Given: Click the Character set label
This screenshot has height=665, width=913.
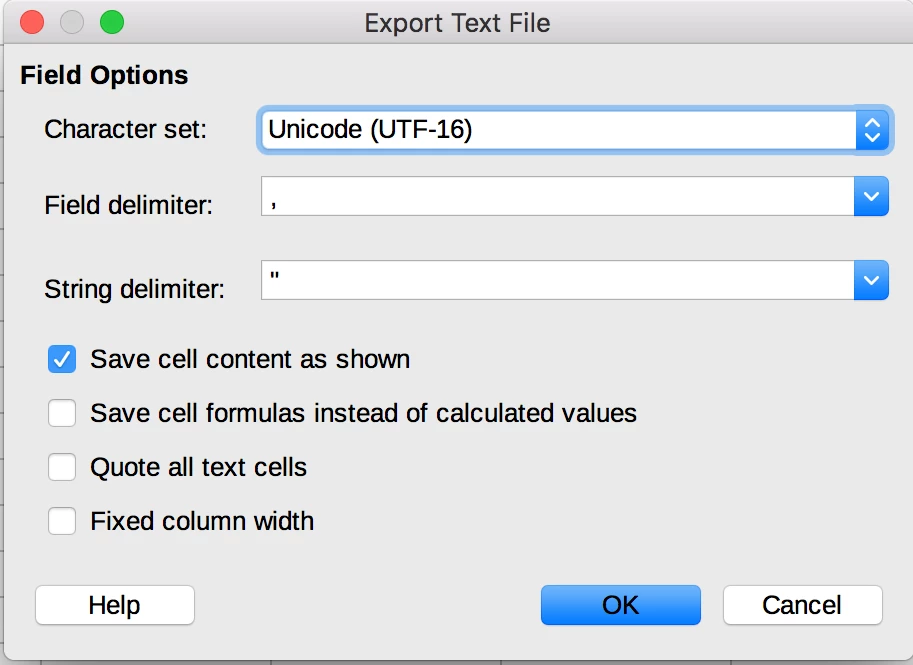Looking at the screenshot, I should (x=125, y=129).
